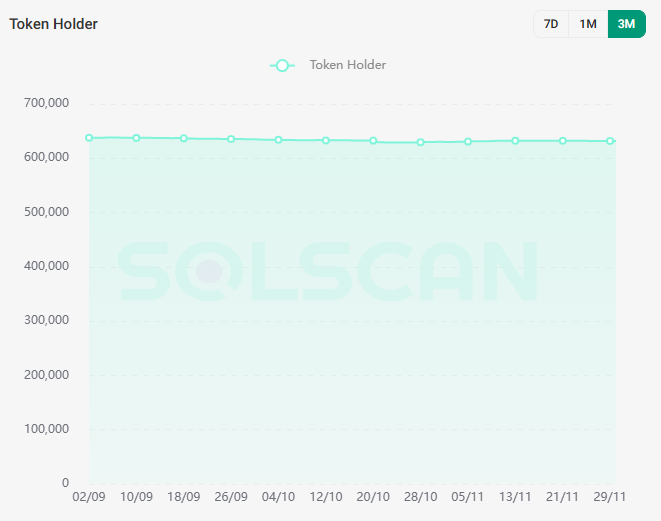Click the 700,000 y-axis label
661x521 pixels.
(x=44, y=103)
